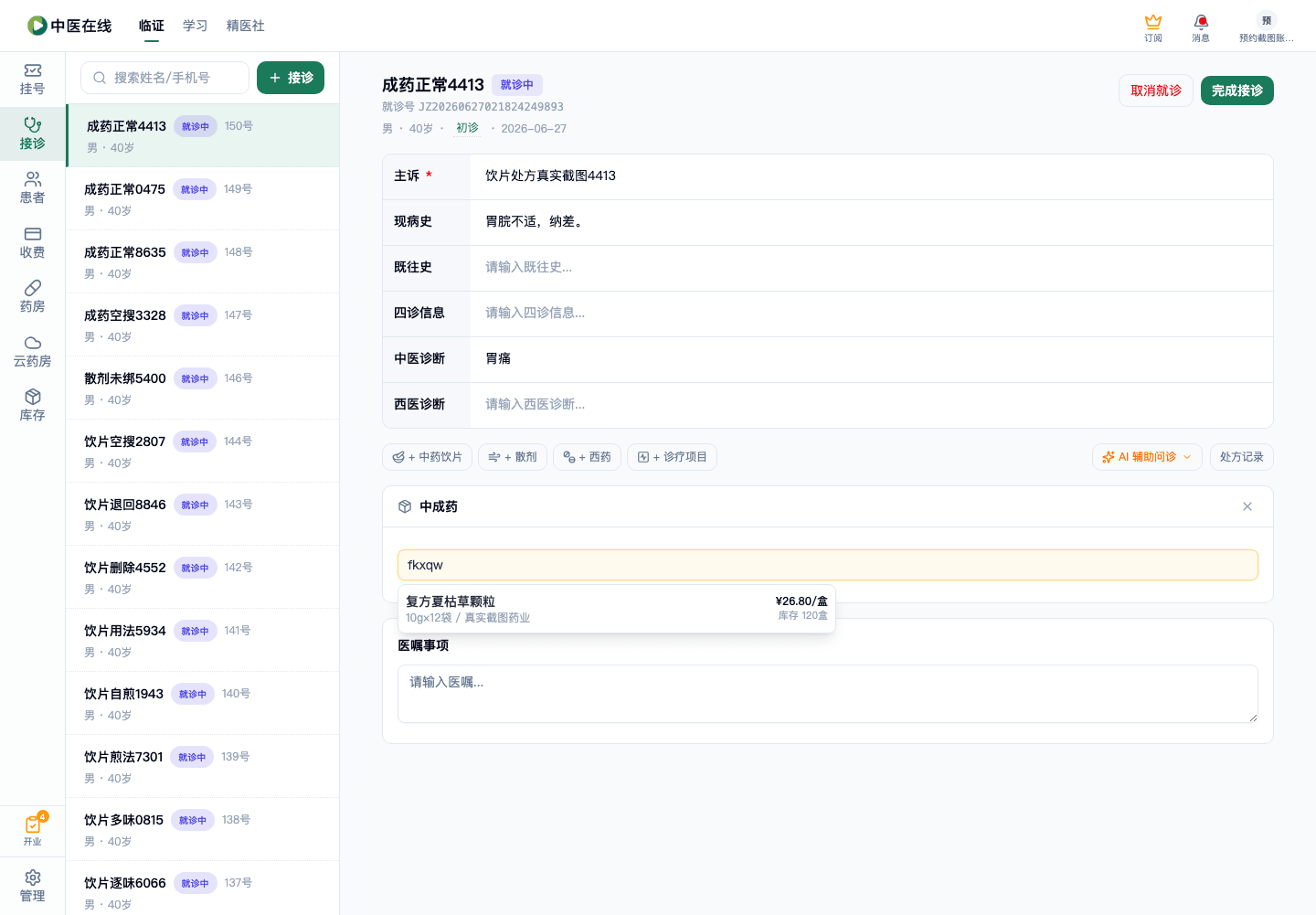1316x915 pixels.
Task: Click the ¥26.80/盒 price text
Action: [801, 601]
